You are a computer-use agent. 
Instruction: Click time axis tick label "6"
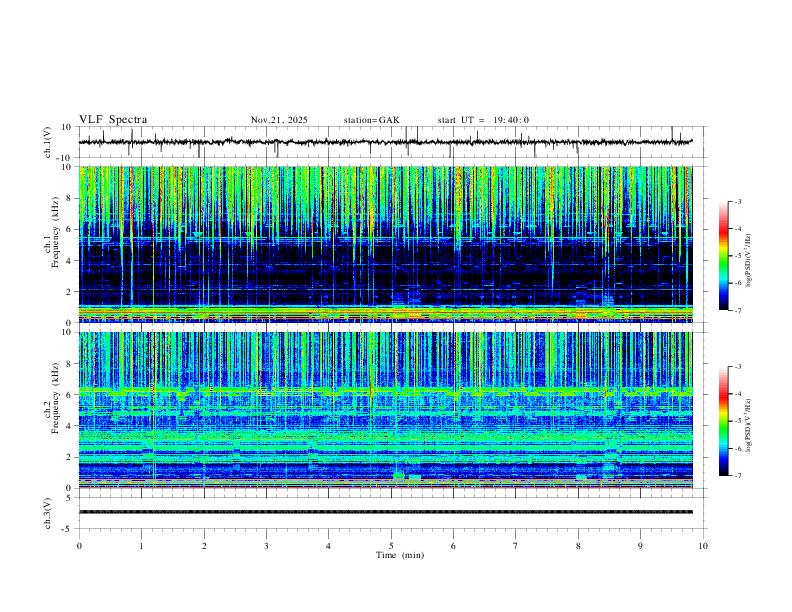click(x=453, y=546)
